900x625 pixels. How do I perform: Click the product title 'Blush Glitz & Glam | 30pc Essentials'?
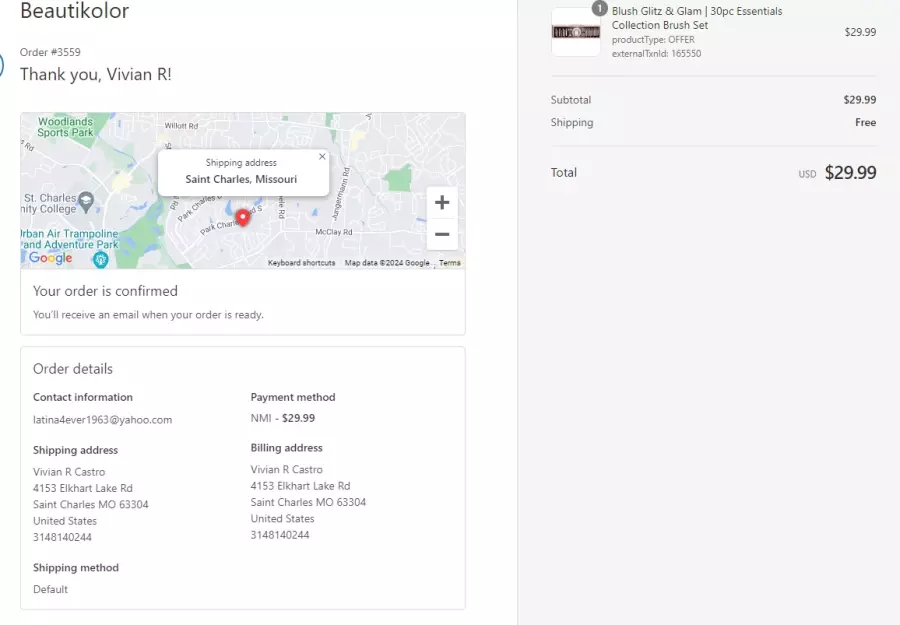pos(697,11)
